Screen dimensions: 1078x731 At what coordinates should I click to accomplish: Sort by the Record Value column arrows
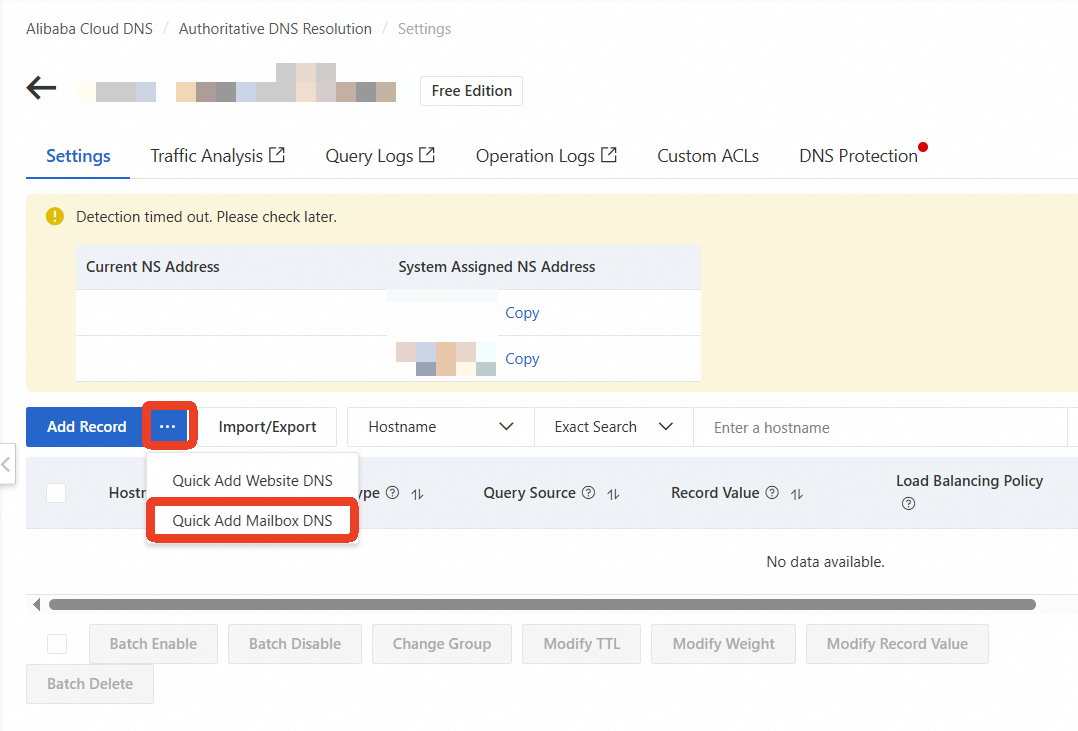[x=797, y=494]
